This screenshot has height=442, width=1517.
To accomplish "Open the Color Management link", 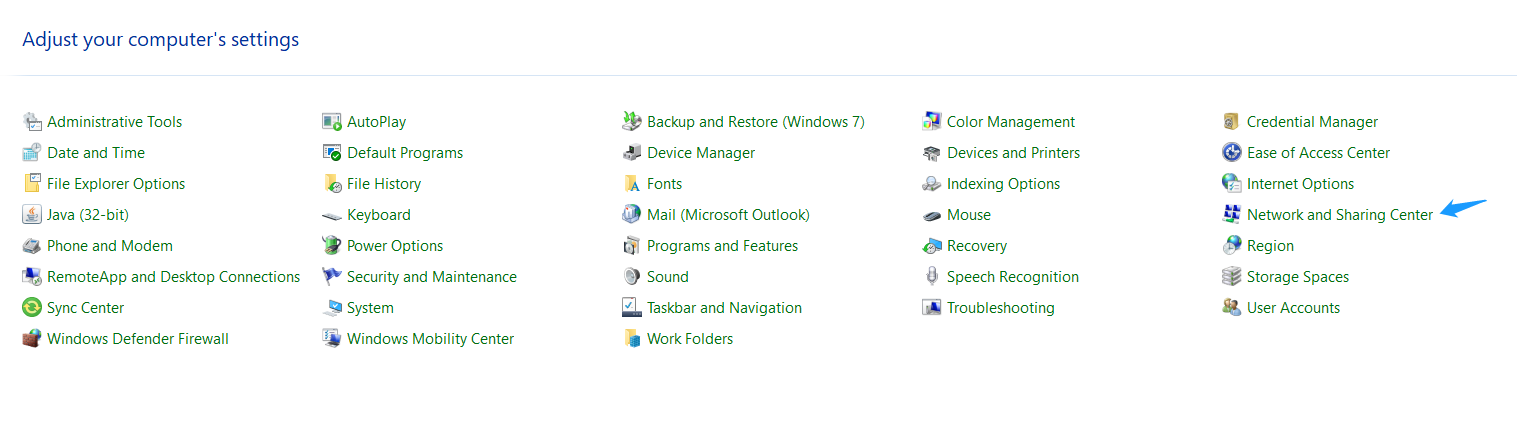I will (x=1011, y=122).
